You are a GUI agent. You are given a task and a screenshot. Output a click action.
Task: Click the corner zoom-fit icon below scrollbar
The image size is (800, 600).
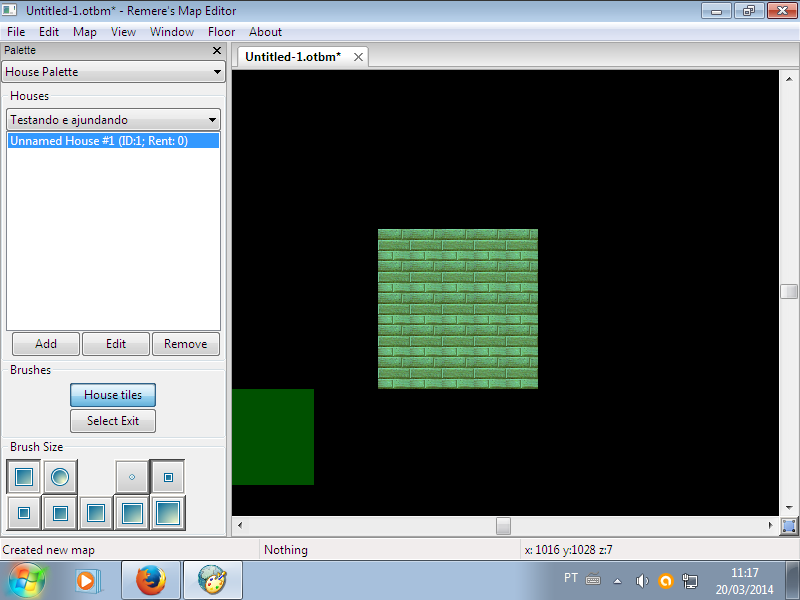(789, 526)
